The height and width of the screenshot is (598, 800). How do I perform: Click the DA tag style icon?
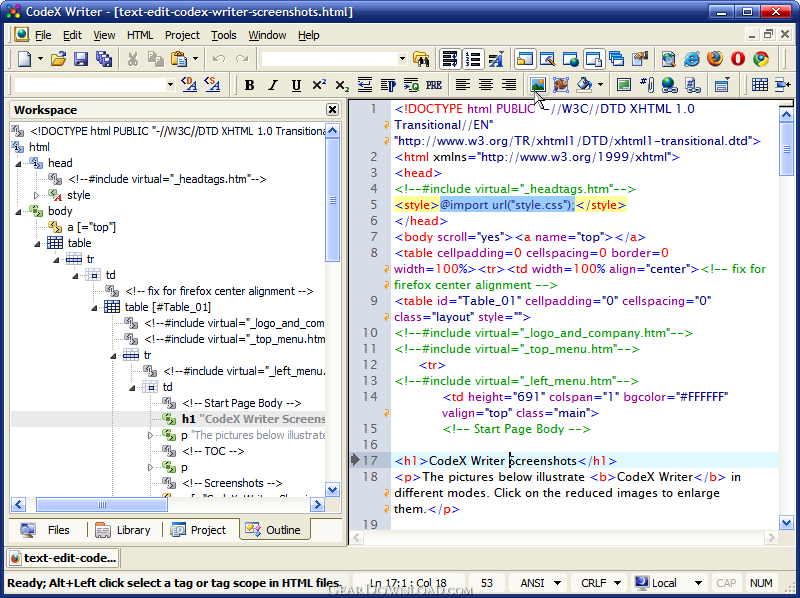(189, 85)
